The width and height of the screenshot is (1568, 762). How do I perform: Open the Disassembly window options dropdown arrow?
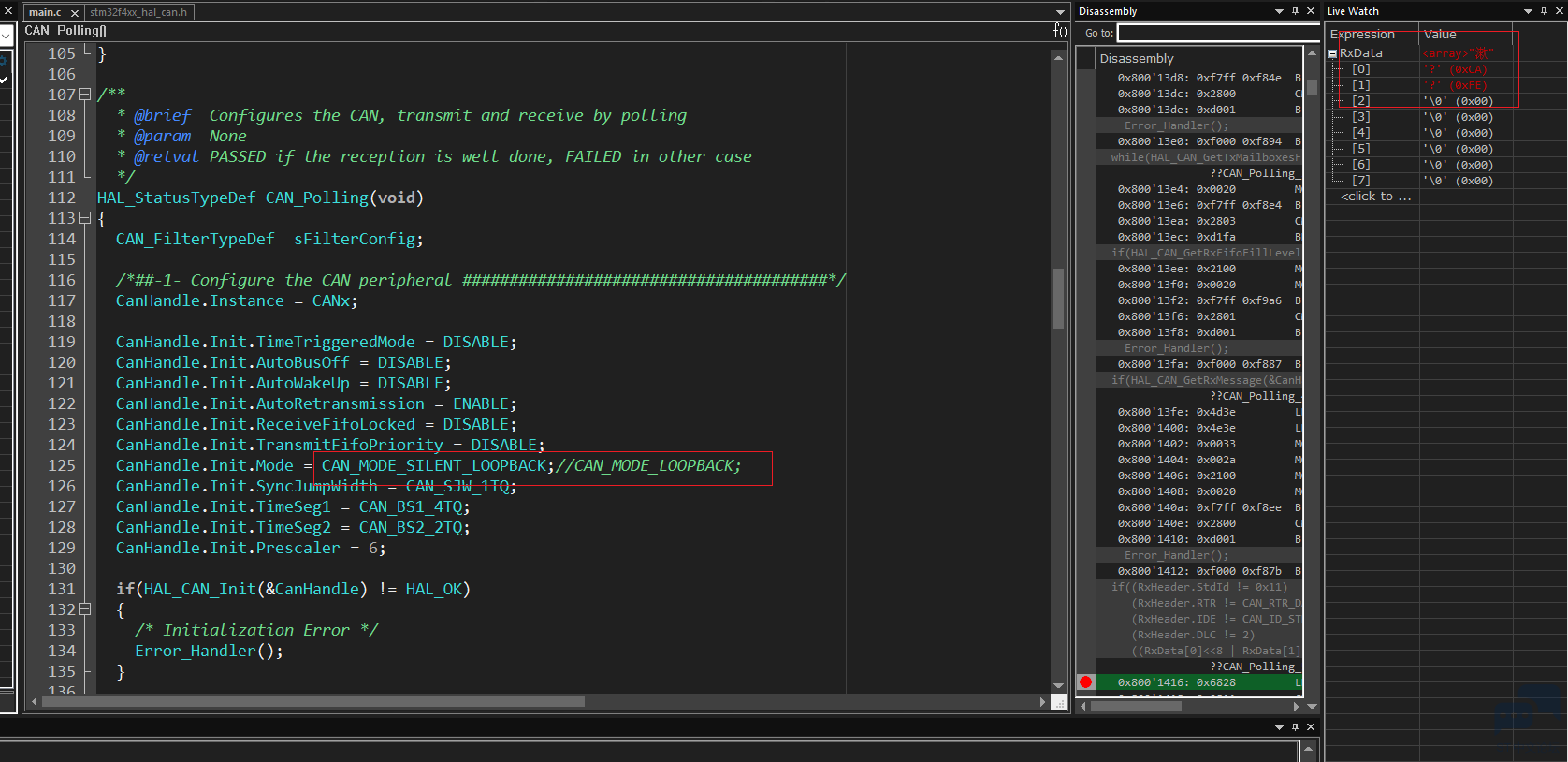[1279, 11]
